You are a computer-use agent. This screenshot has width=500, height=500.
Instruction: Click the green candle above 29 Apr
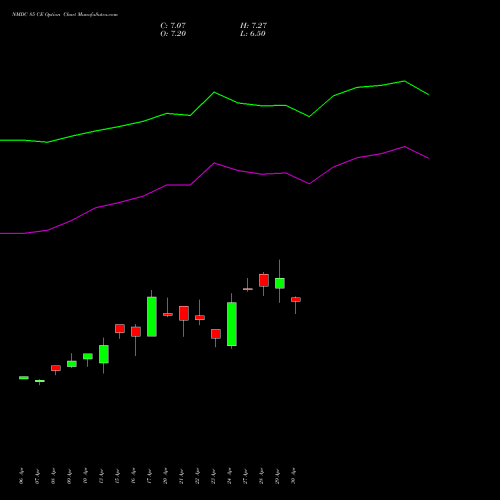coord(280,283)
